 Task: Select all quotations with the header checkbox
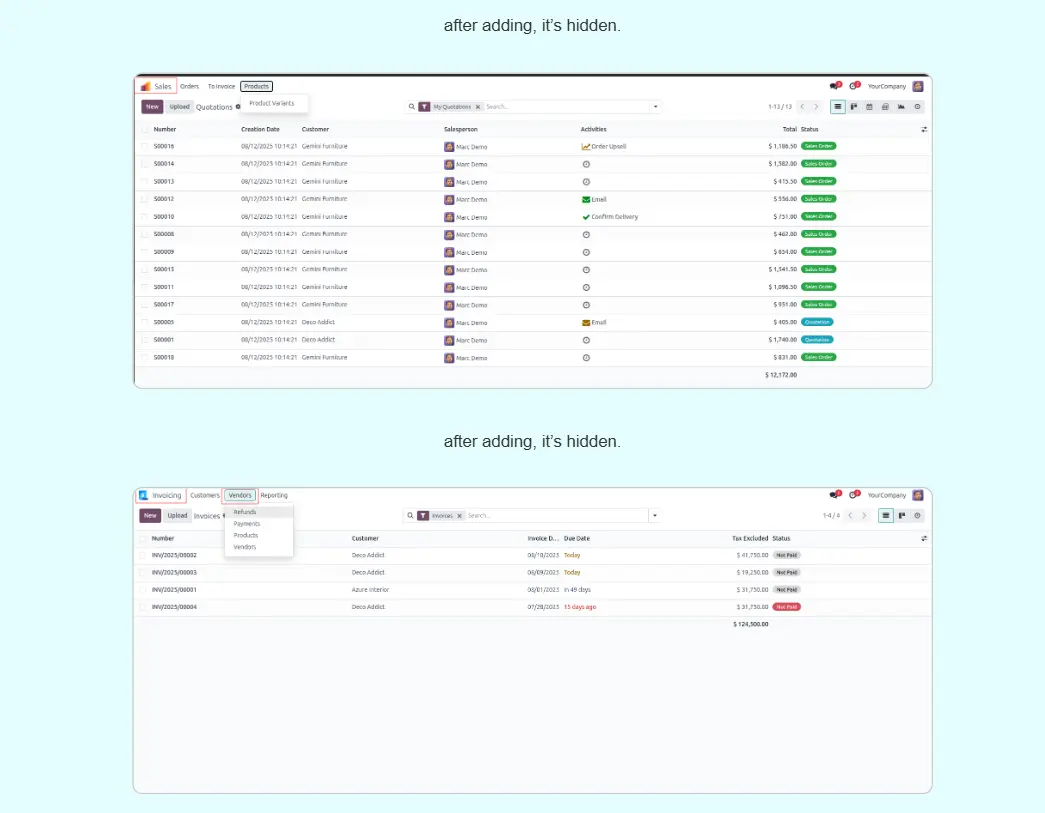145,129
